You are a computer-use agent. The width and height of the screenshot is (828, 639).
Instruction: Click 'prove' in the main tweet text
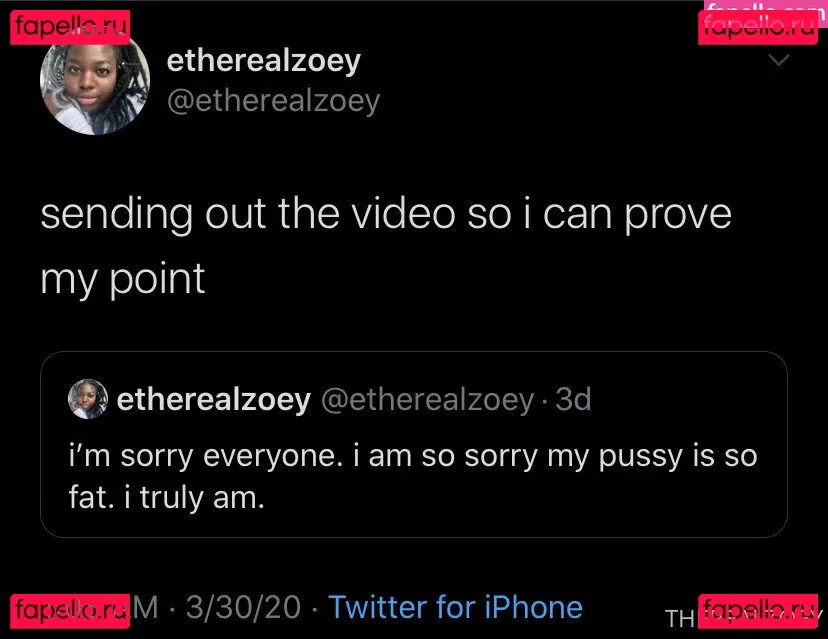679,215
